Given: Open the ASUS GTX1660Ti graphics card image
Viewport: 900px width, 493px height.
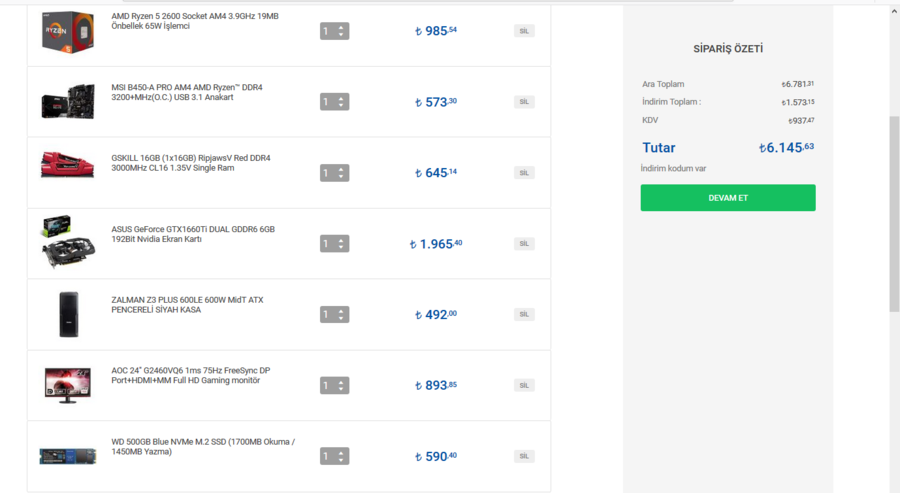Looking at the screenshot, I should click(68, 241).
